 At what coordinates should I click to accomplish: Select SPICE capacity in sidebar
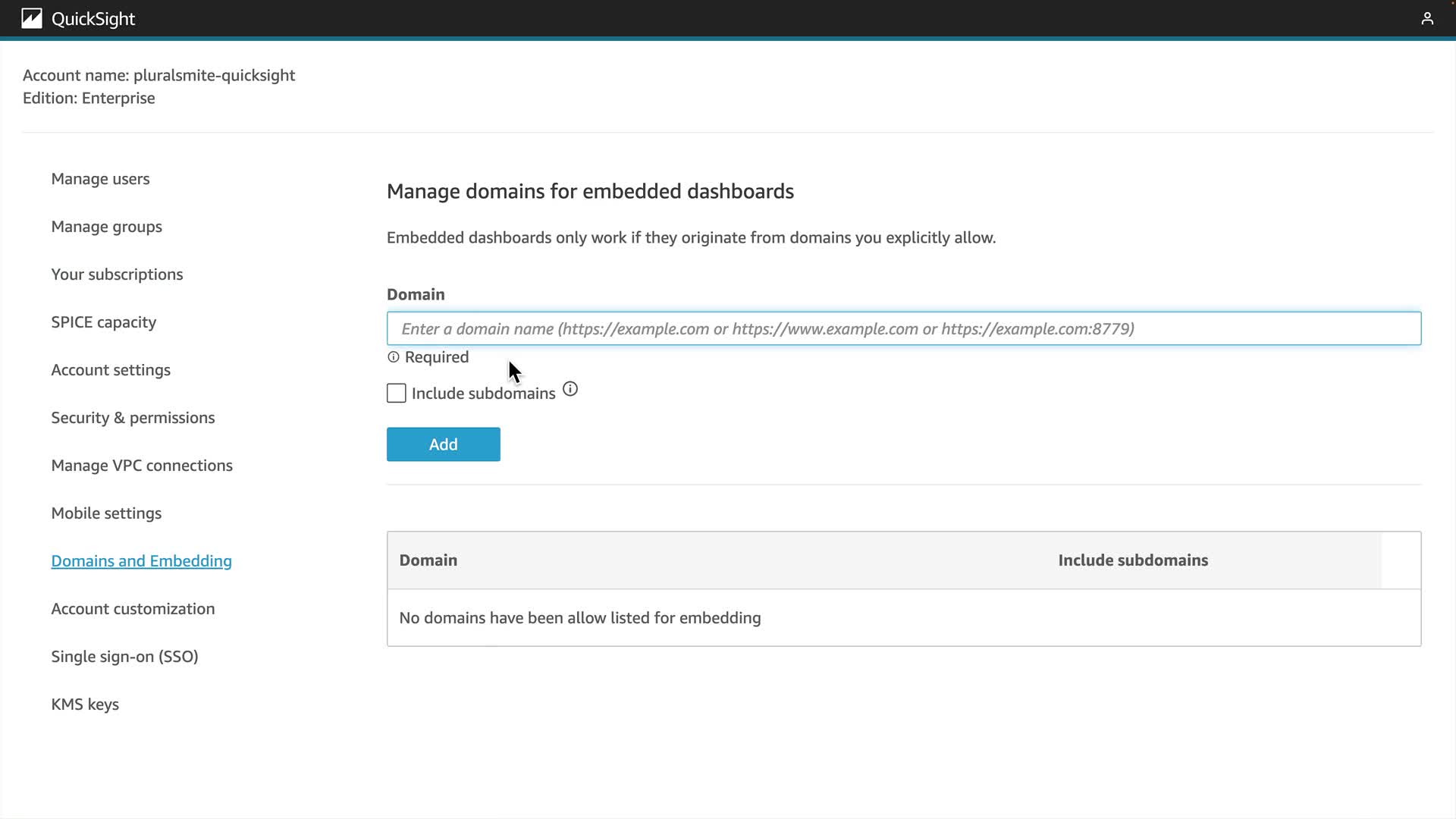click(x=103, y=322)
